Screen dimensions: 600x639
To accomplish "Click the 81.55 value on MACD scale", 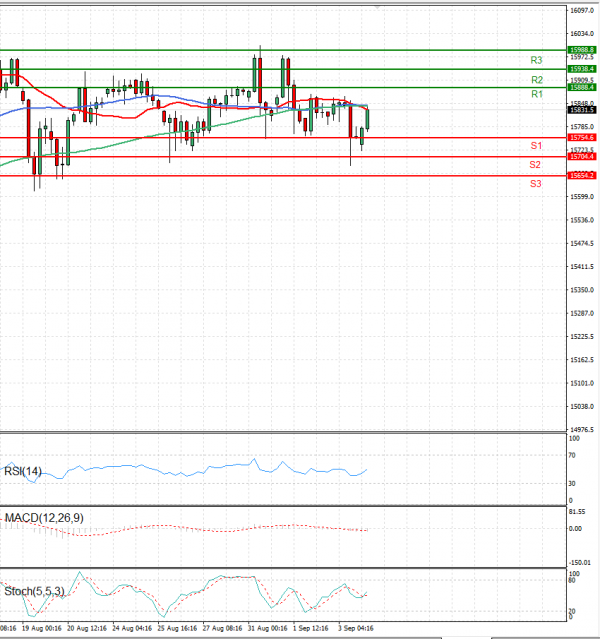I will pyautogui.click(x=577, y=511).
